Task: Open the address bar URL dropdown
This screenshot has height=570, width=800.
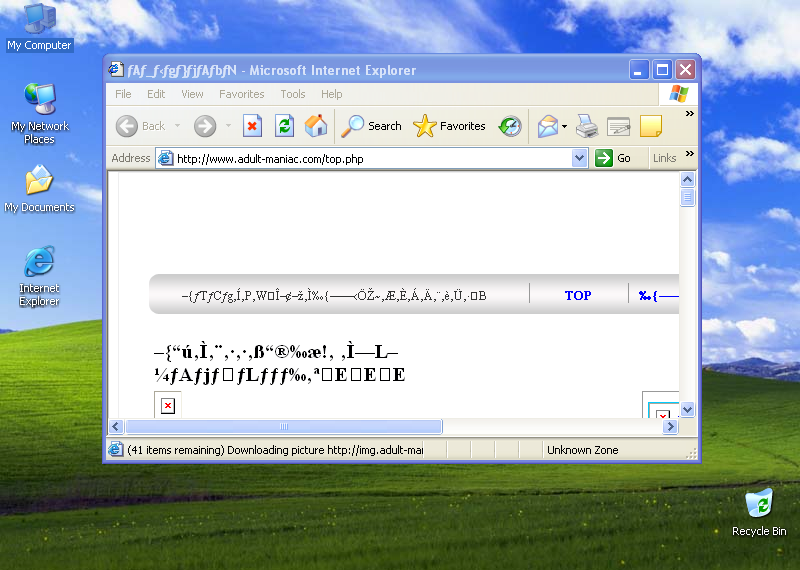Action: click(579, 158)
